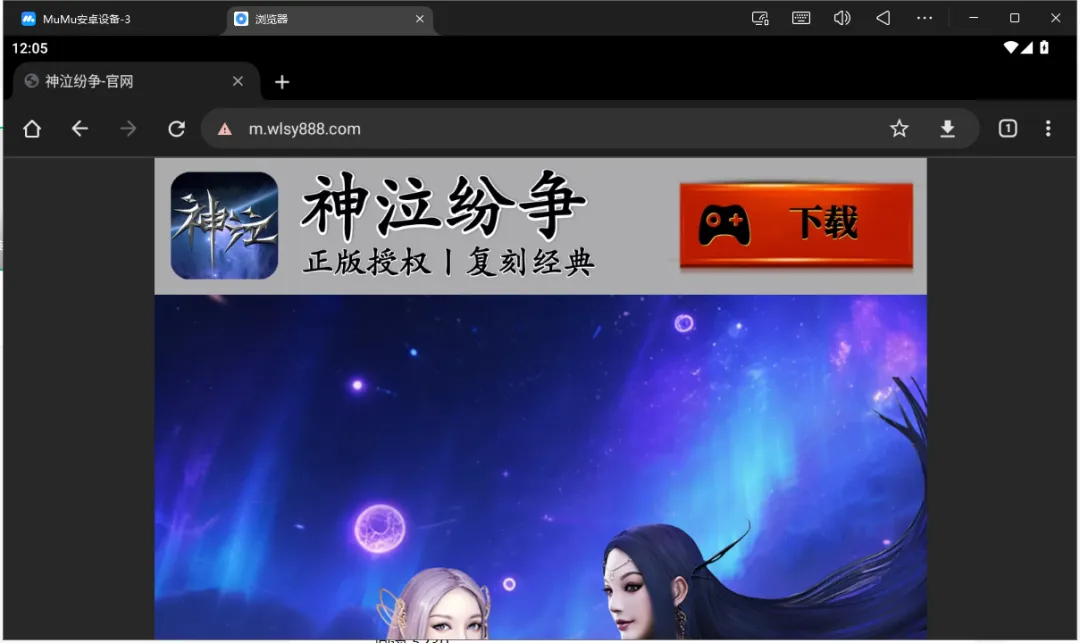
Task: Open the MuMu keyboard mapping tool
Action: click(x=801, y=19)
